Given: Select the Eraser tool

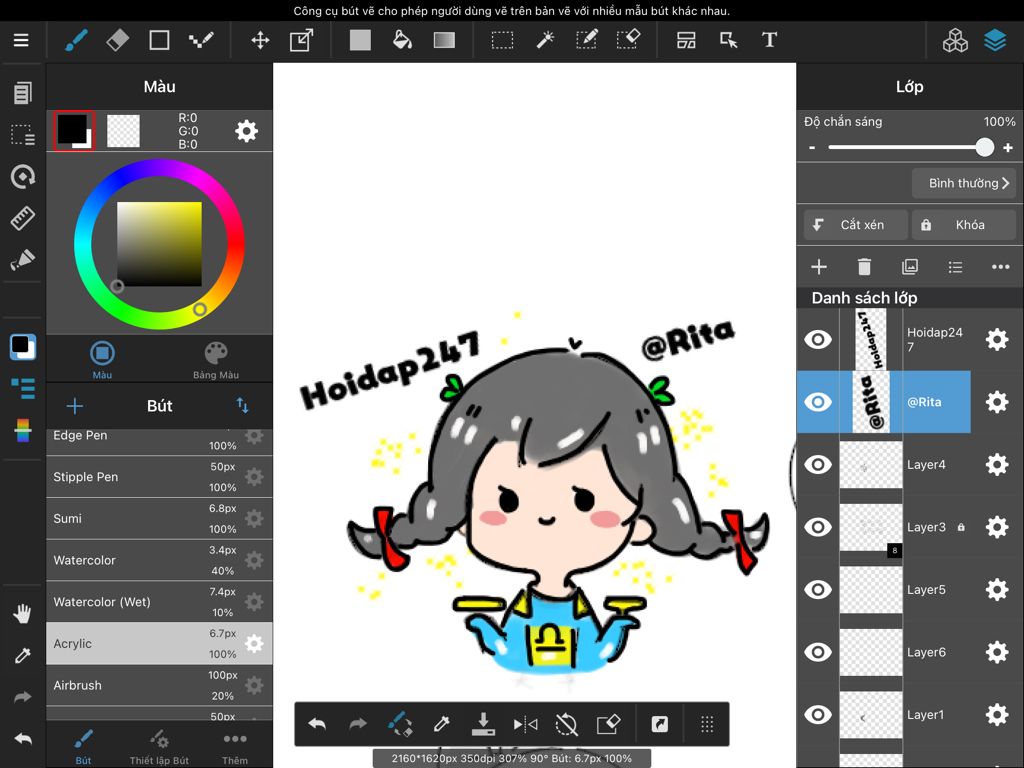Looking at the screenshot, I should coord(118,40).
